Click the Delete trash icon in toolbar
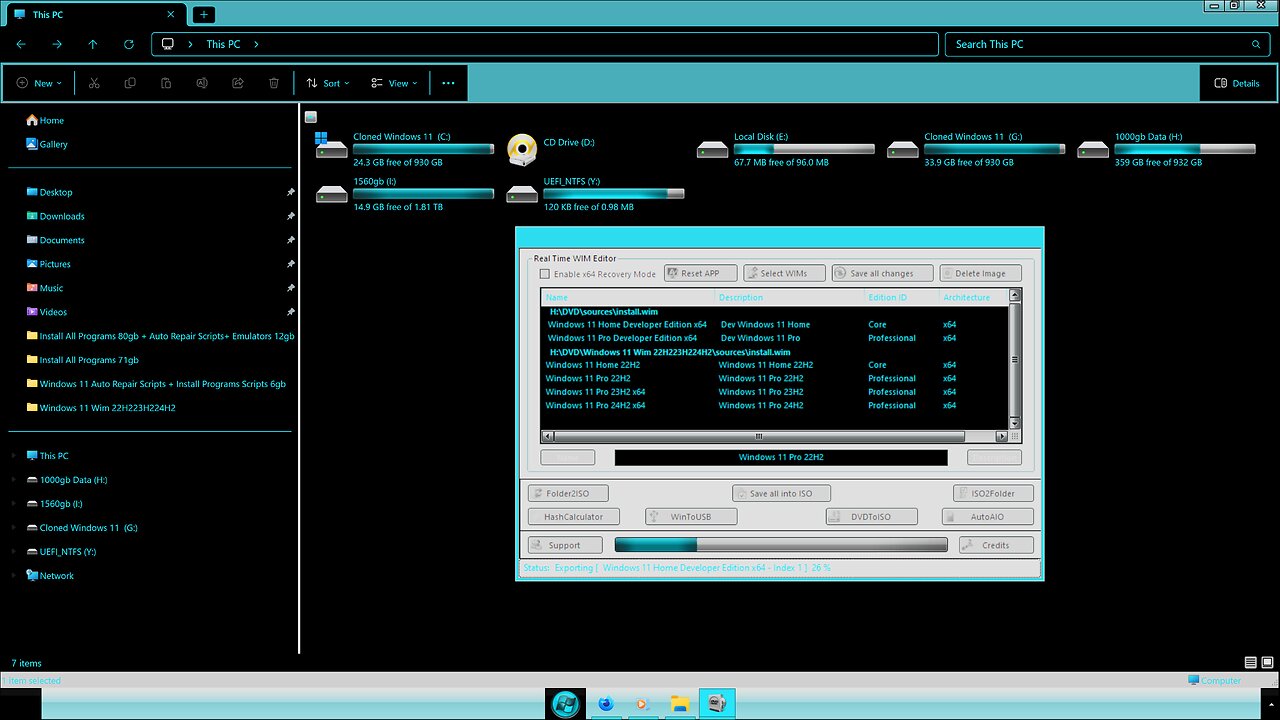The width and height of the screenshot is (1280, 720). [274, 83]
